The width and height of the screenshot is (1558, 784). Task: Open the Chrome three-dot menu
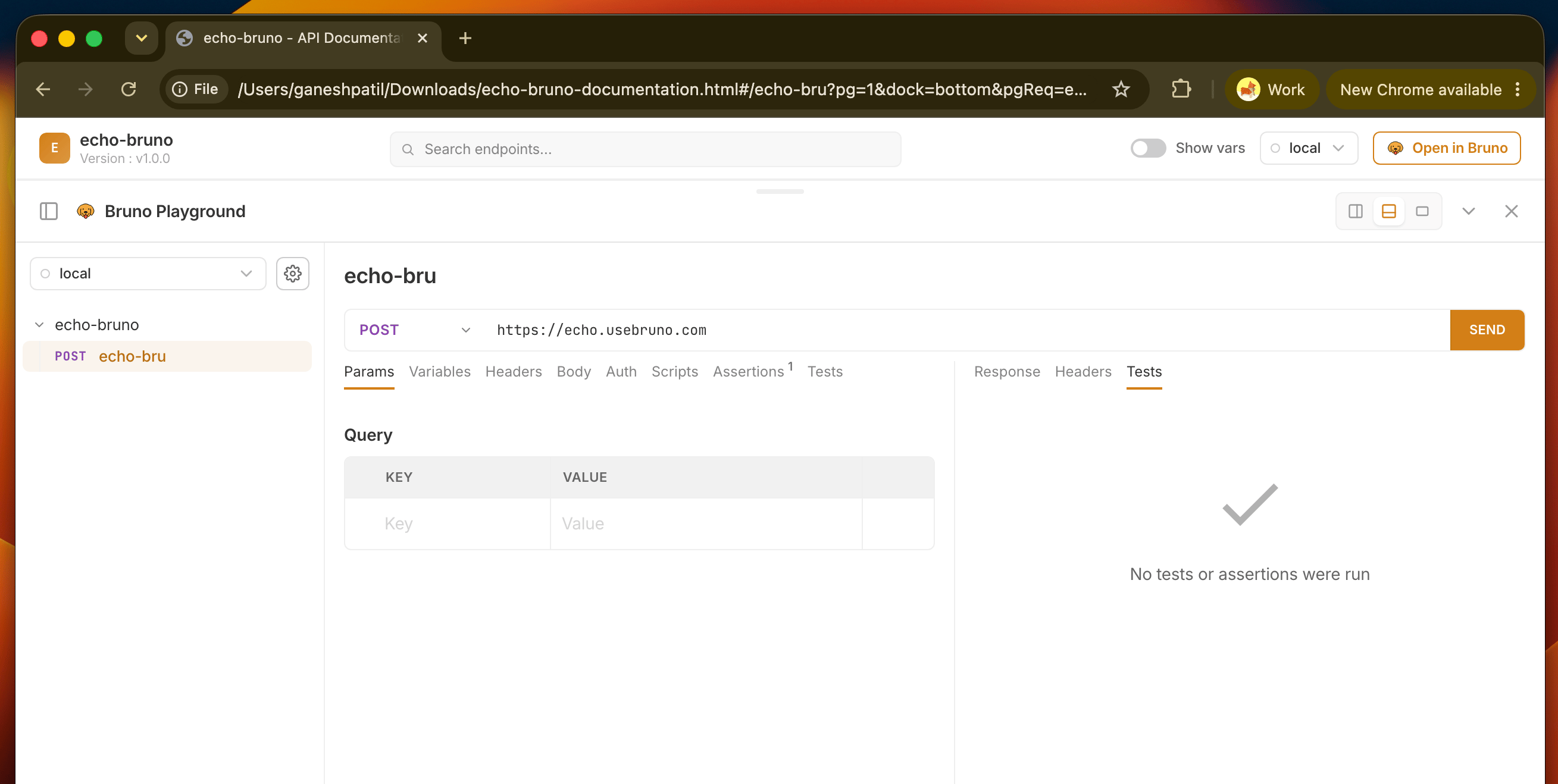pyautogui.click(x=1518, y=89)
